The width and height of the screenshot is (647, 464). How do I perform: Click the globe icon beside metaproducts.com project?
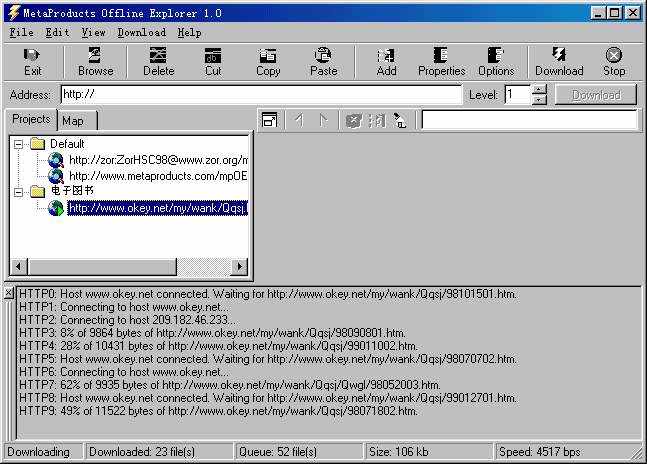point(56,176)
